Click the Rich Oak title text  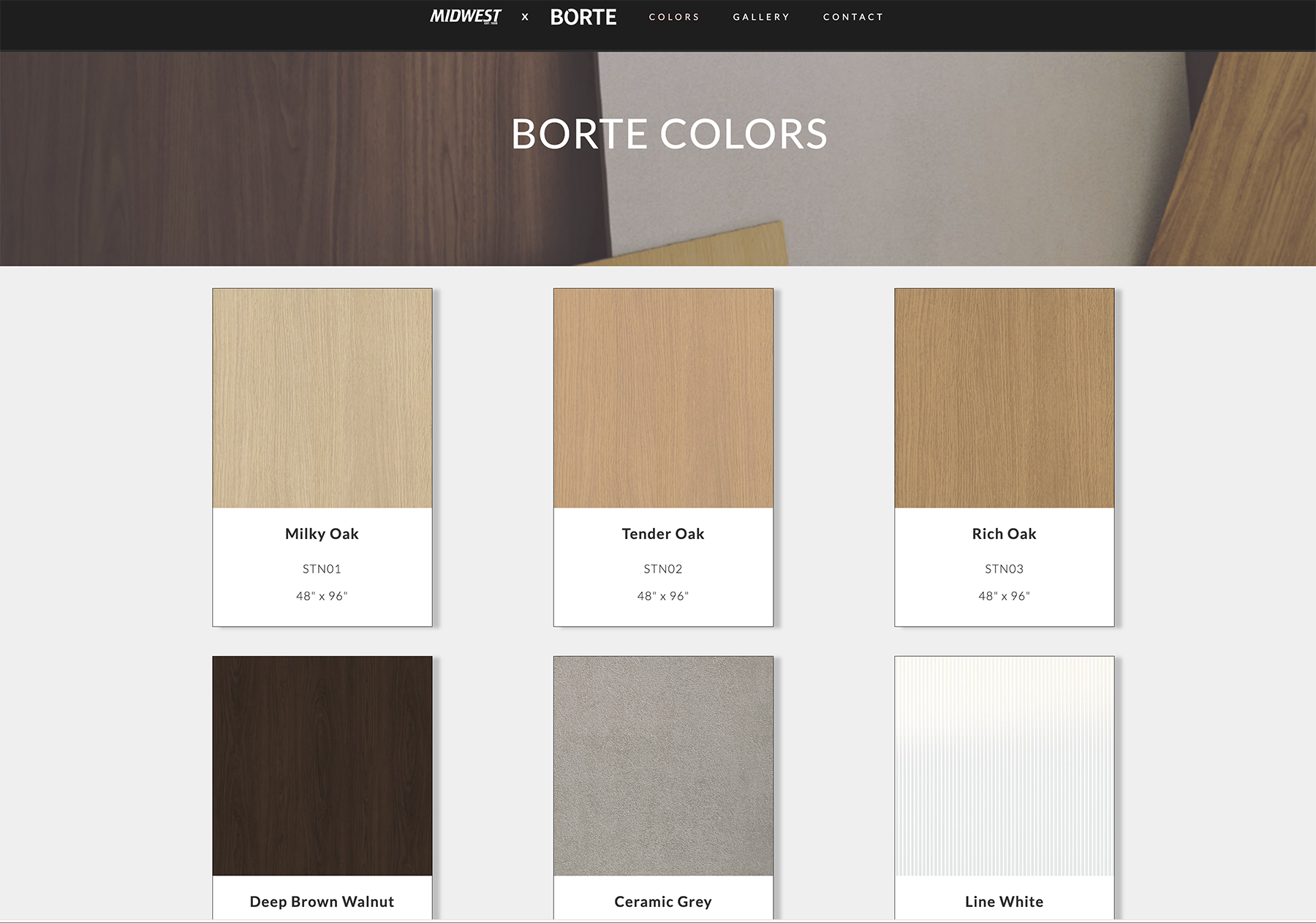point(1004,534)
